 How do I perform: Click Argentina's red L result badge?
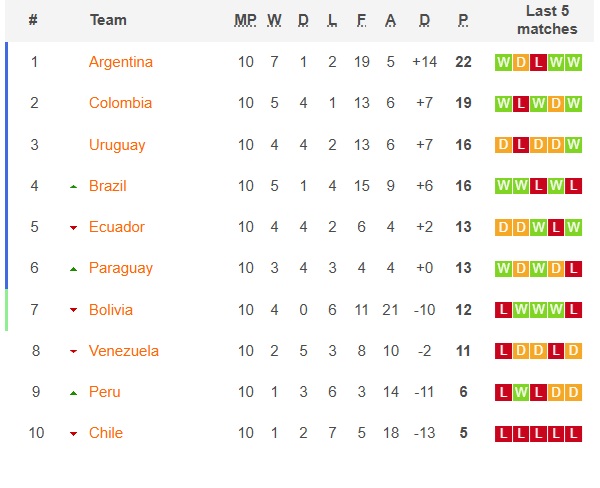pyautogui.click(x=538, y=62)
